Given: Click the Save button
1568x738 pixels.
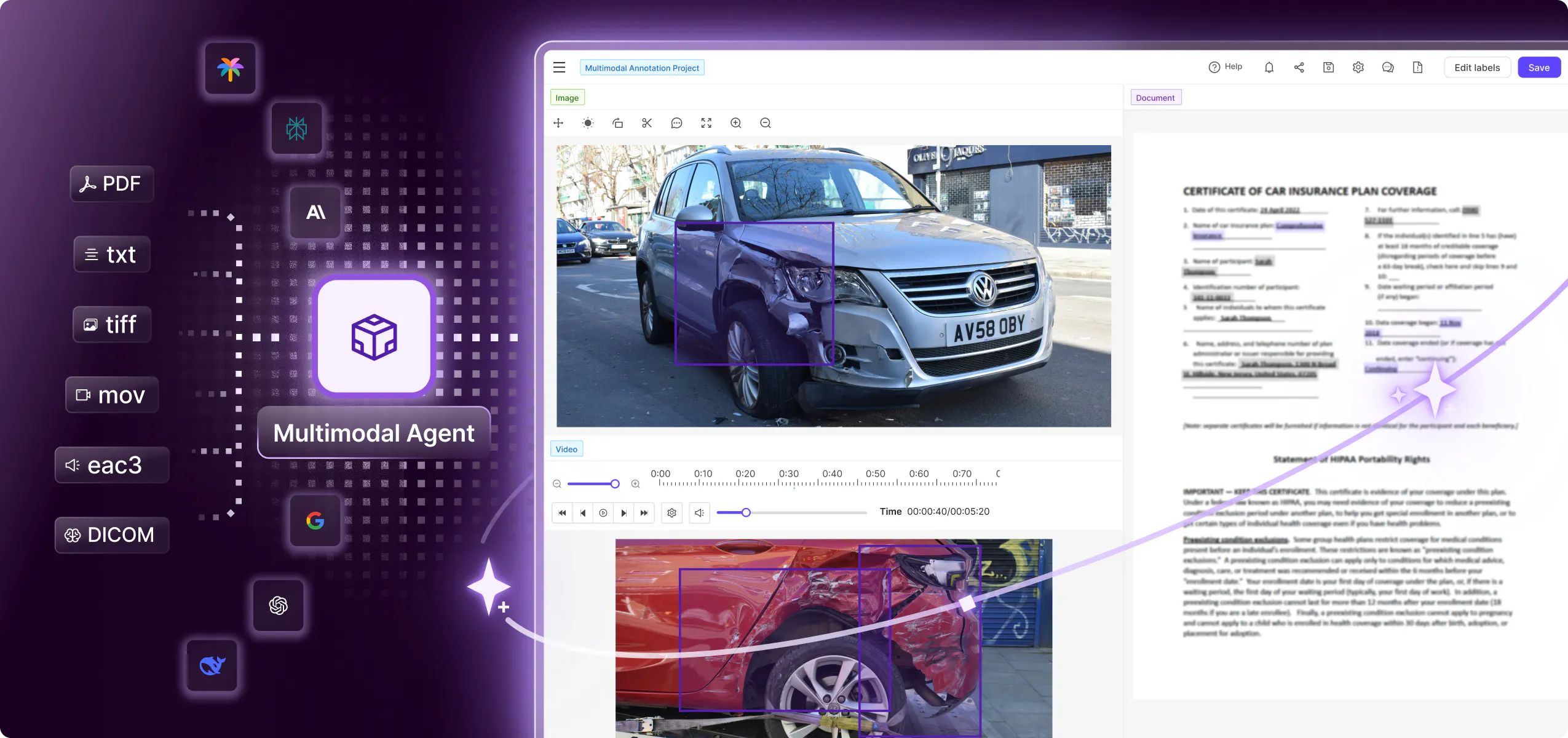Looking at the screenshot, I should click(1538, 68).
